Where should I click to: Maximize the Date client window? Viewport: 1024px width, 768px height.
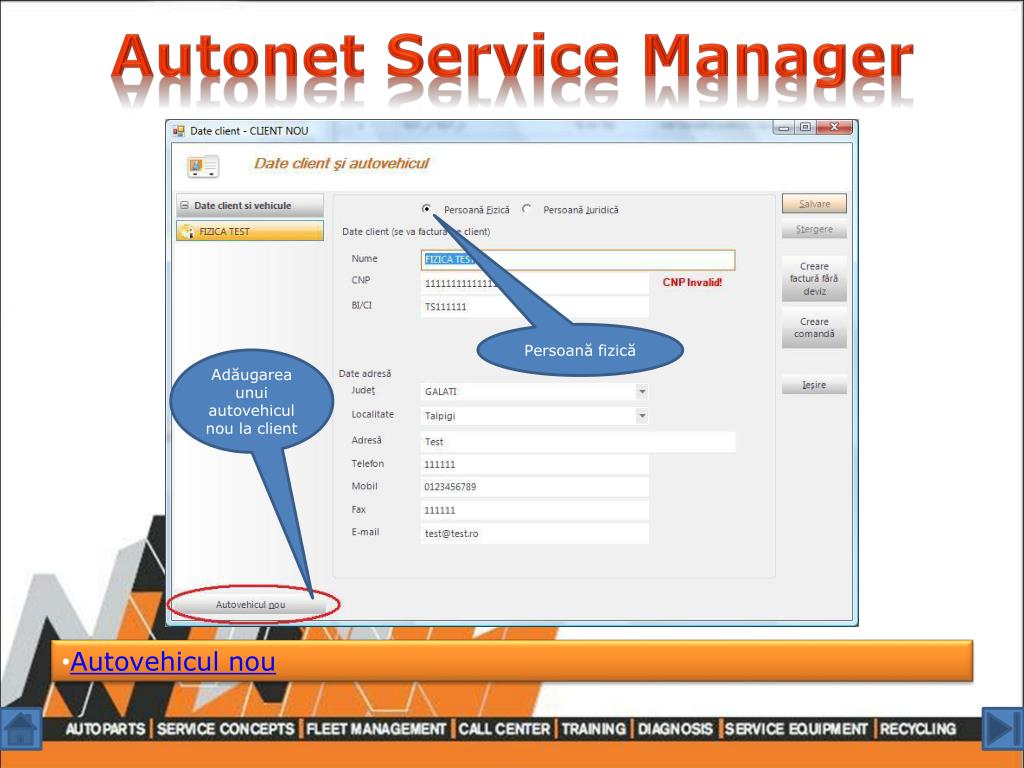pos(805,127)
